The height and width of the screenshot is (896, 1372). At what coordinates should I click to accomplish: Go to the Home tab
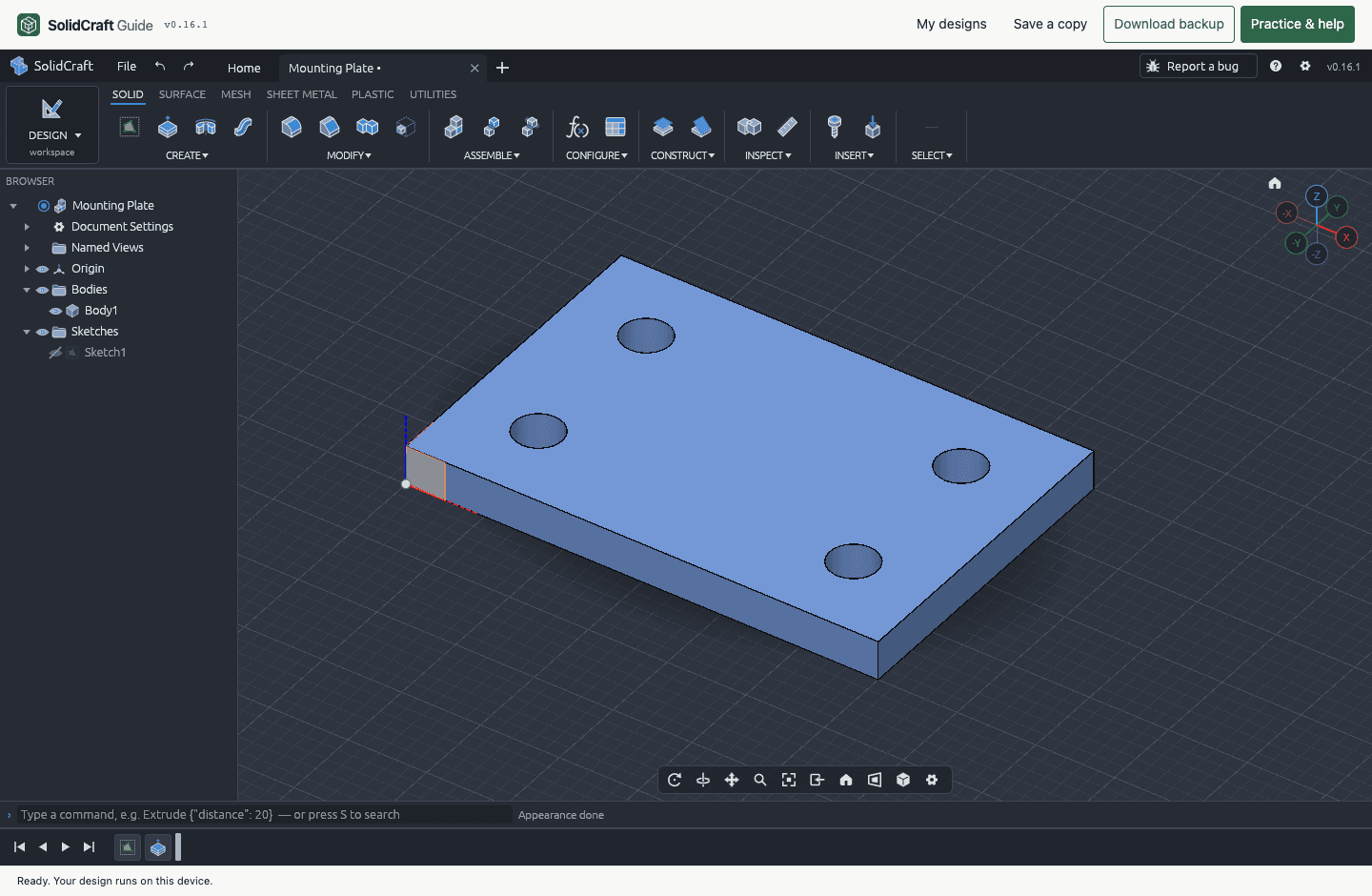coord(244,68)
